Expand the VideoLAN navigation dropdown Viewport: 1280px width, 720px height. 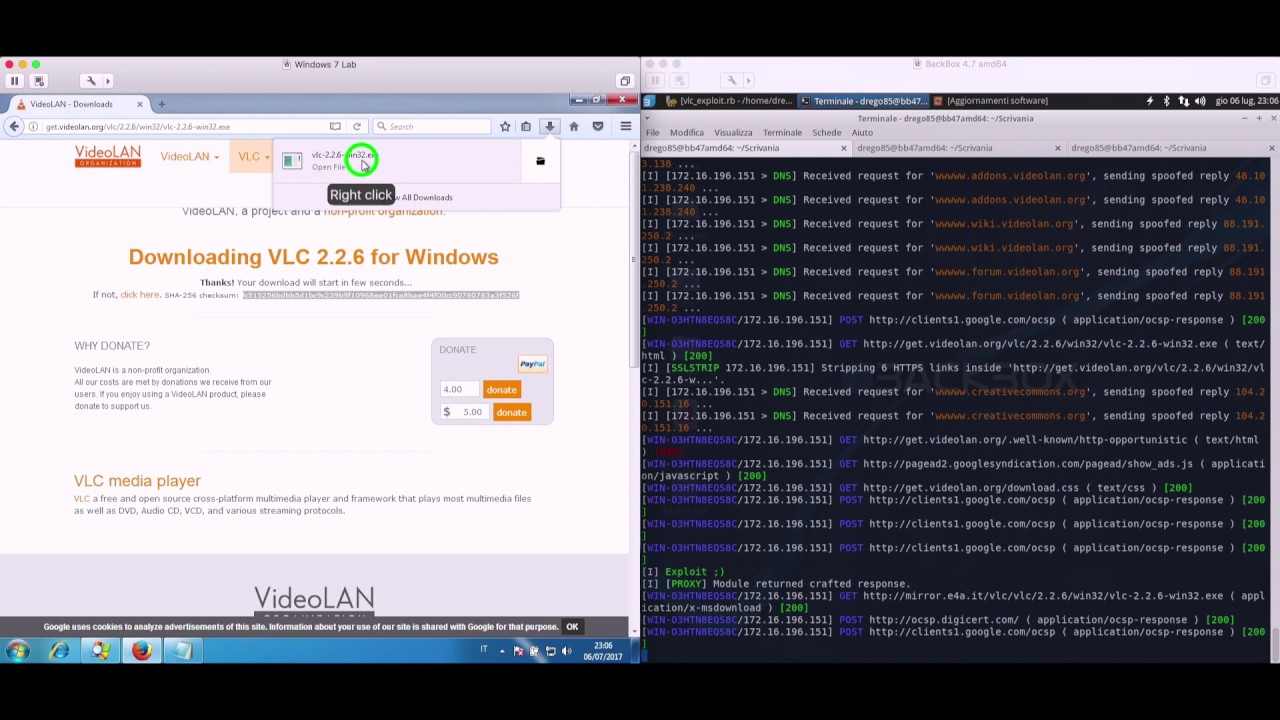point(189,157)
